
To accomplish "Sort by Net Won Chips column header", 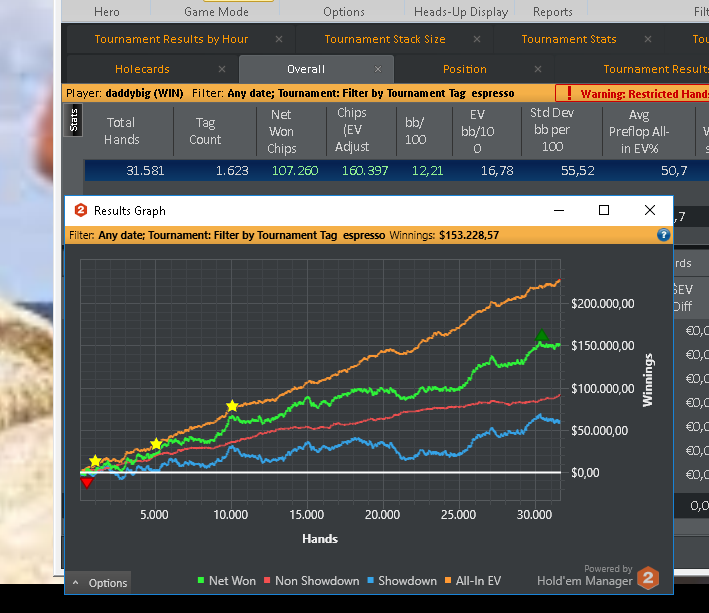I will [281, 132].
